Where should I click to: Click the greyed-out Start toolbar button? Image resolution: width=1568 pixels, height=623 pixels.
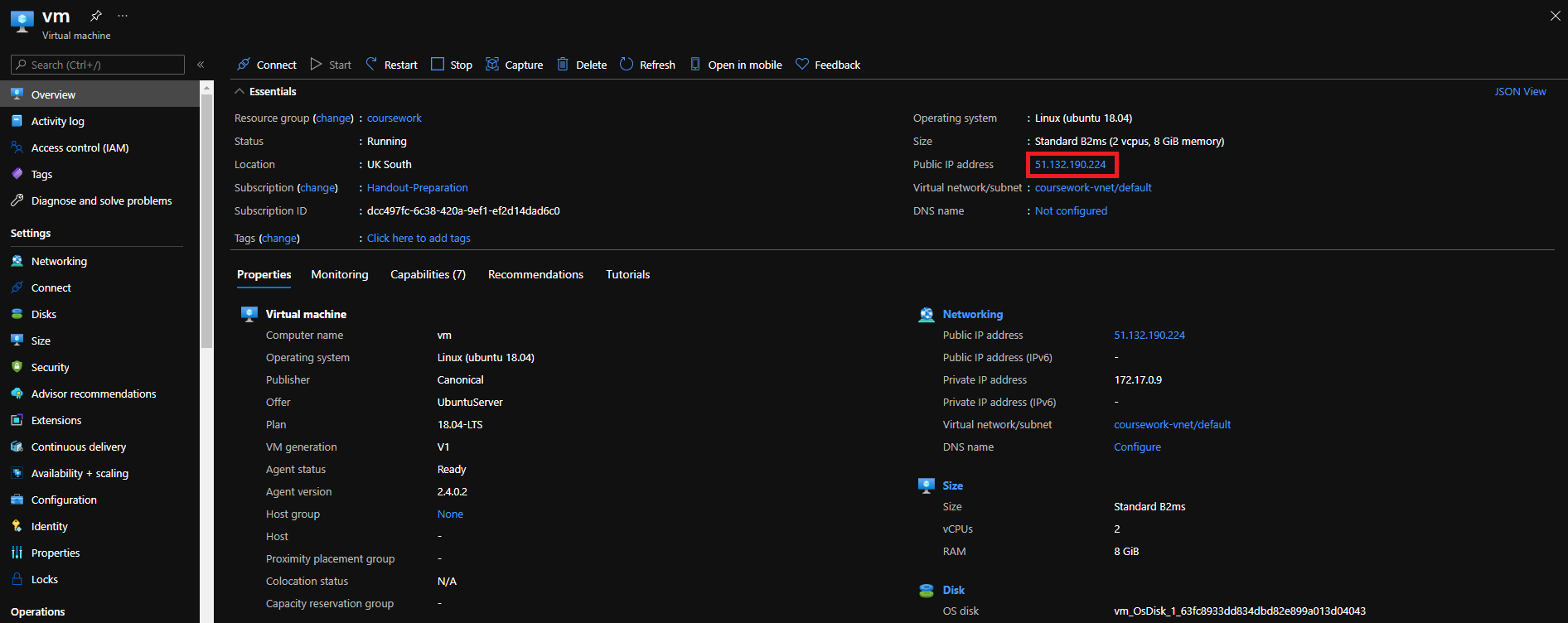(x=331, y=65)
